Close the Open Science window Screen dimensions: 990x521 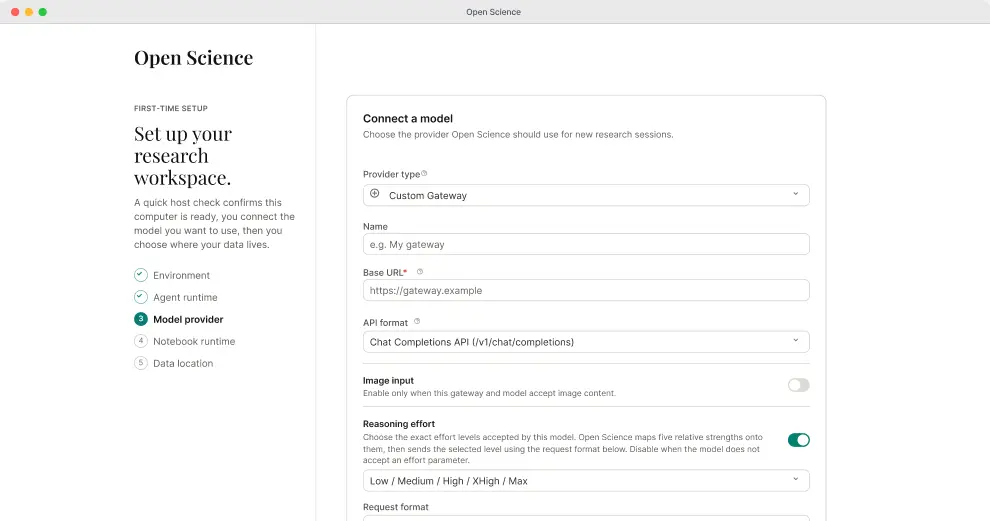(x=15, y=12)
